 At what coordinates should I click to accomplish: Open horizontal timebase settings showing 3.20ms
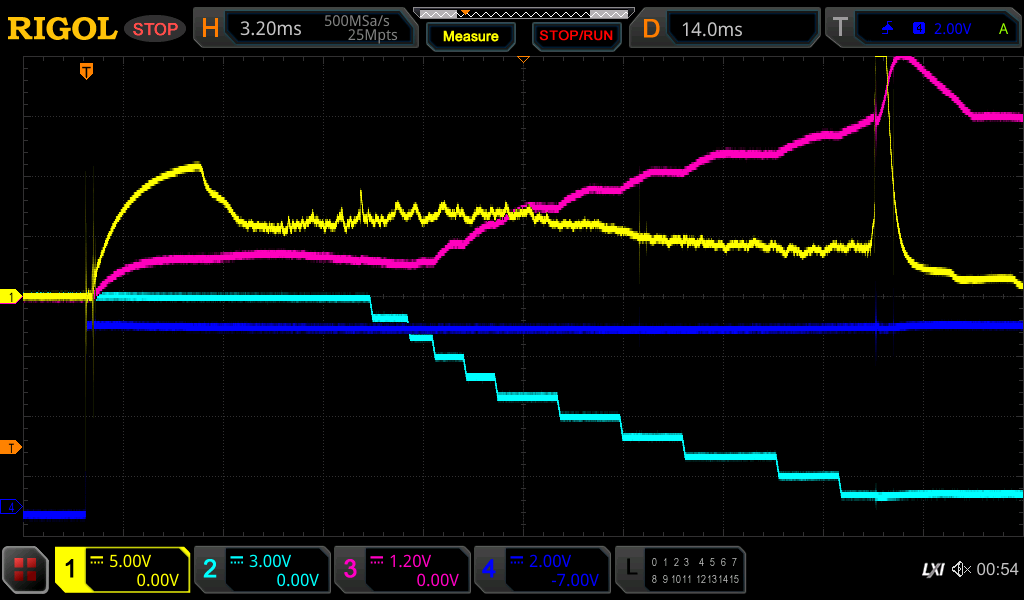[305, 29]
